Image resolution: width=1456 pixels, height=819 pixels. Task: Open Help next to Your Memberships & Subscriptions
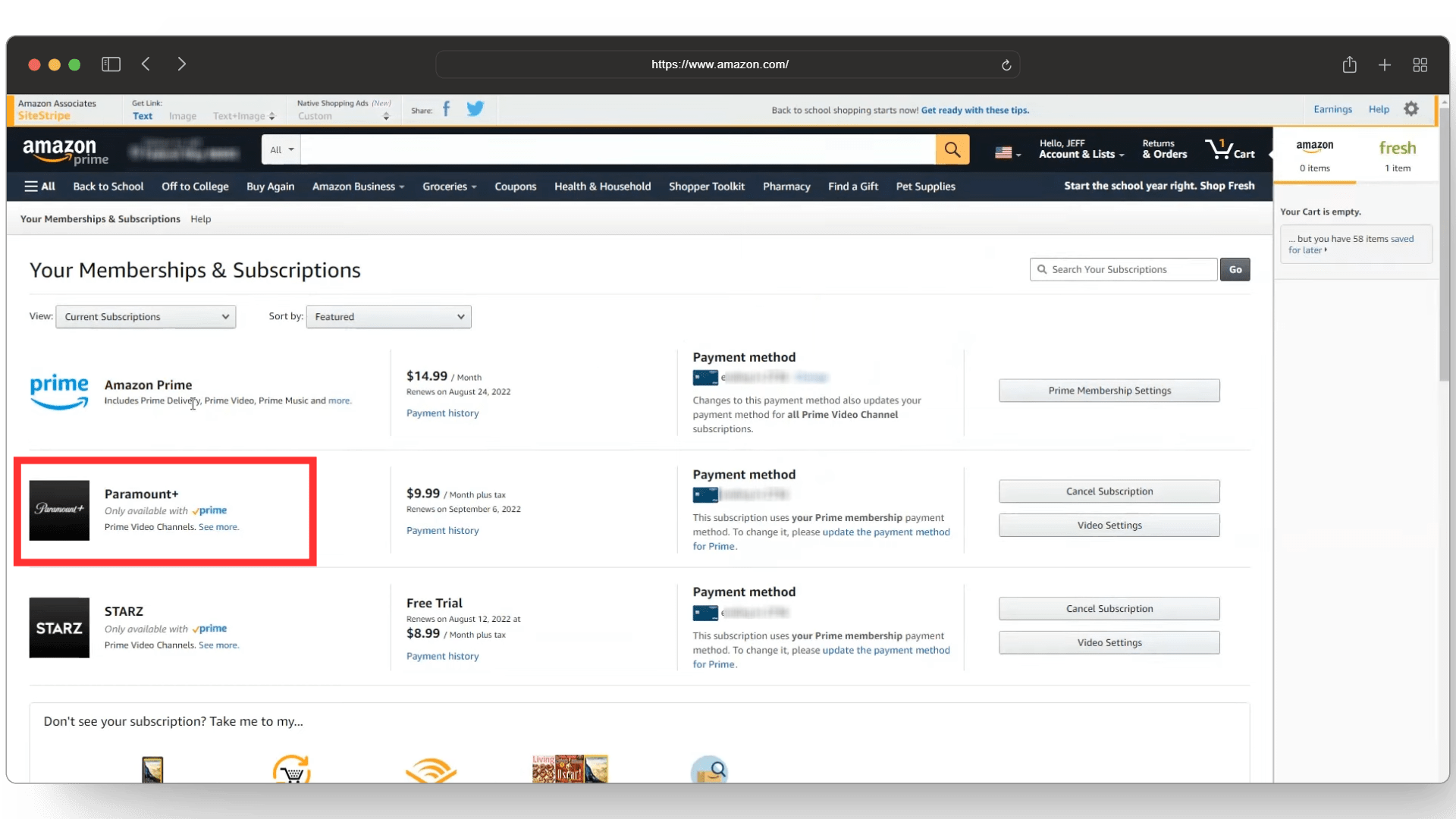[x=200, y=218]
